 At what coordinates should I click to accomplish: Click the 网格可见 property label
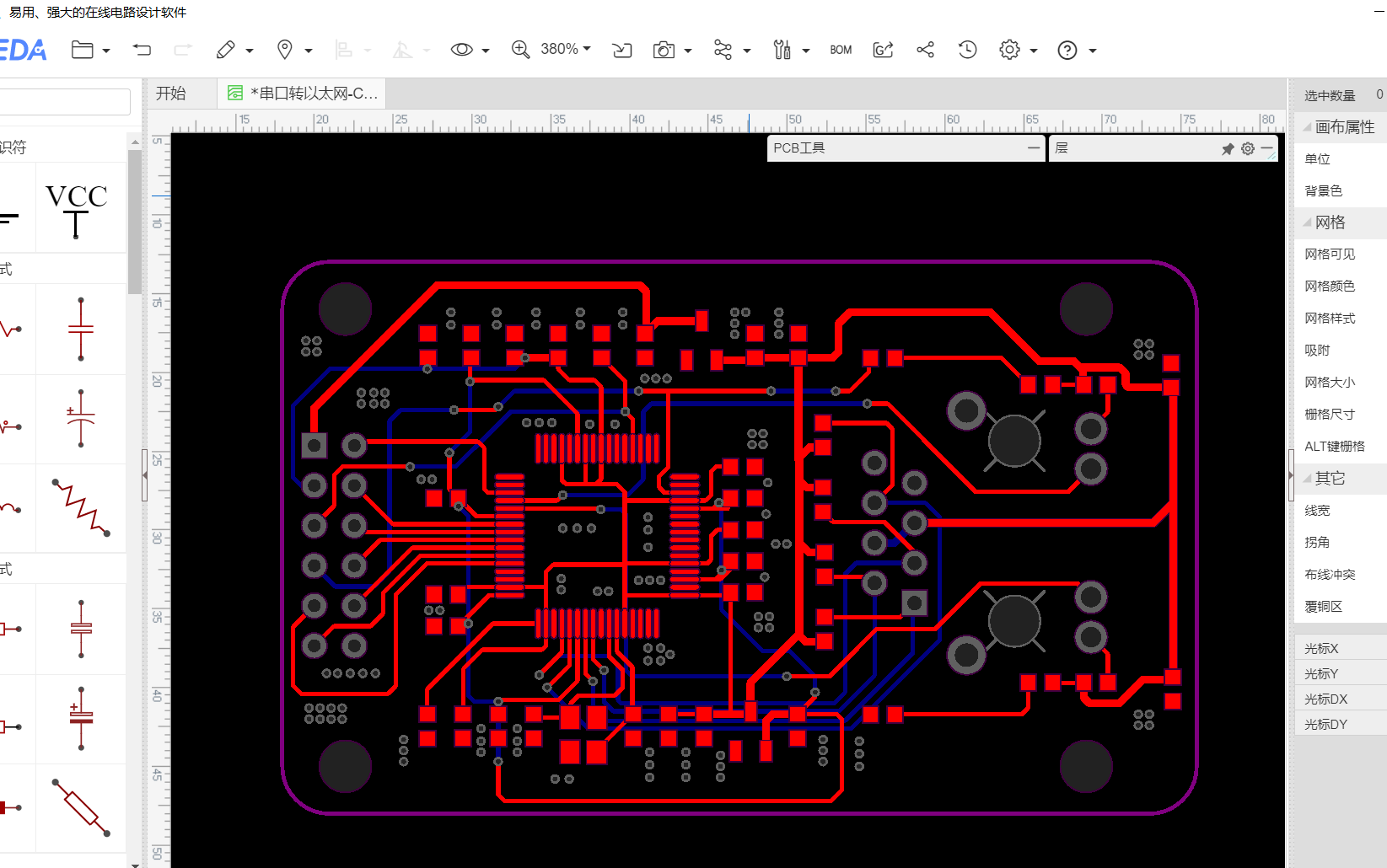[1330, 254]
